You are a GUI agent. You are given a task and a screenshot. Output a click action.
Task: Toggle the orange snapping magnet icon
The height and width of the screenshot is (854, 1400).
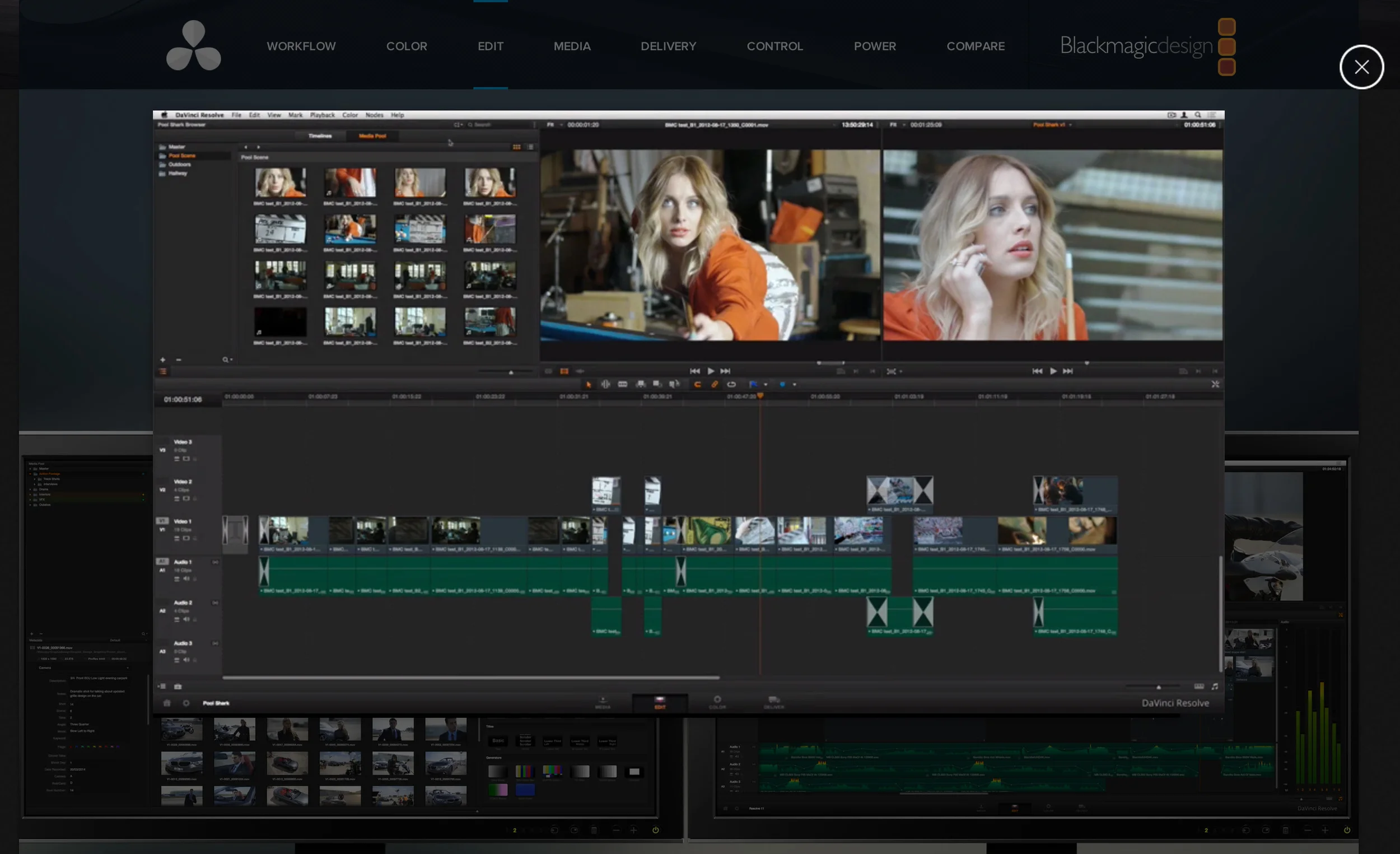(697, 385)
